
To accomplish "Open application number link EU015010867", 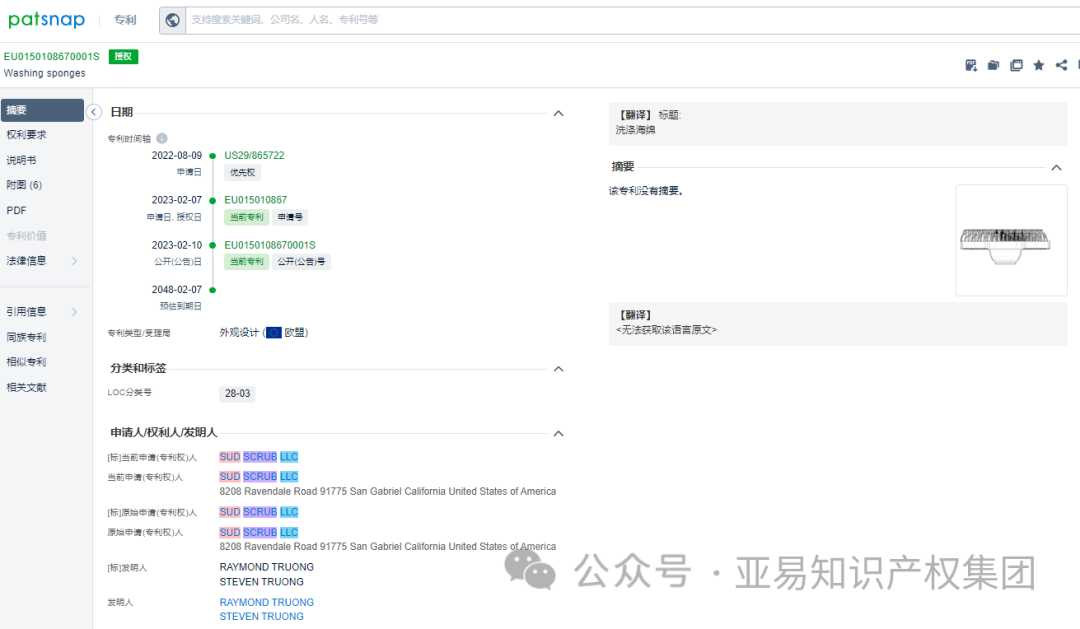I will [256, 200].
